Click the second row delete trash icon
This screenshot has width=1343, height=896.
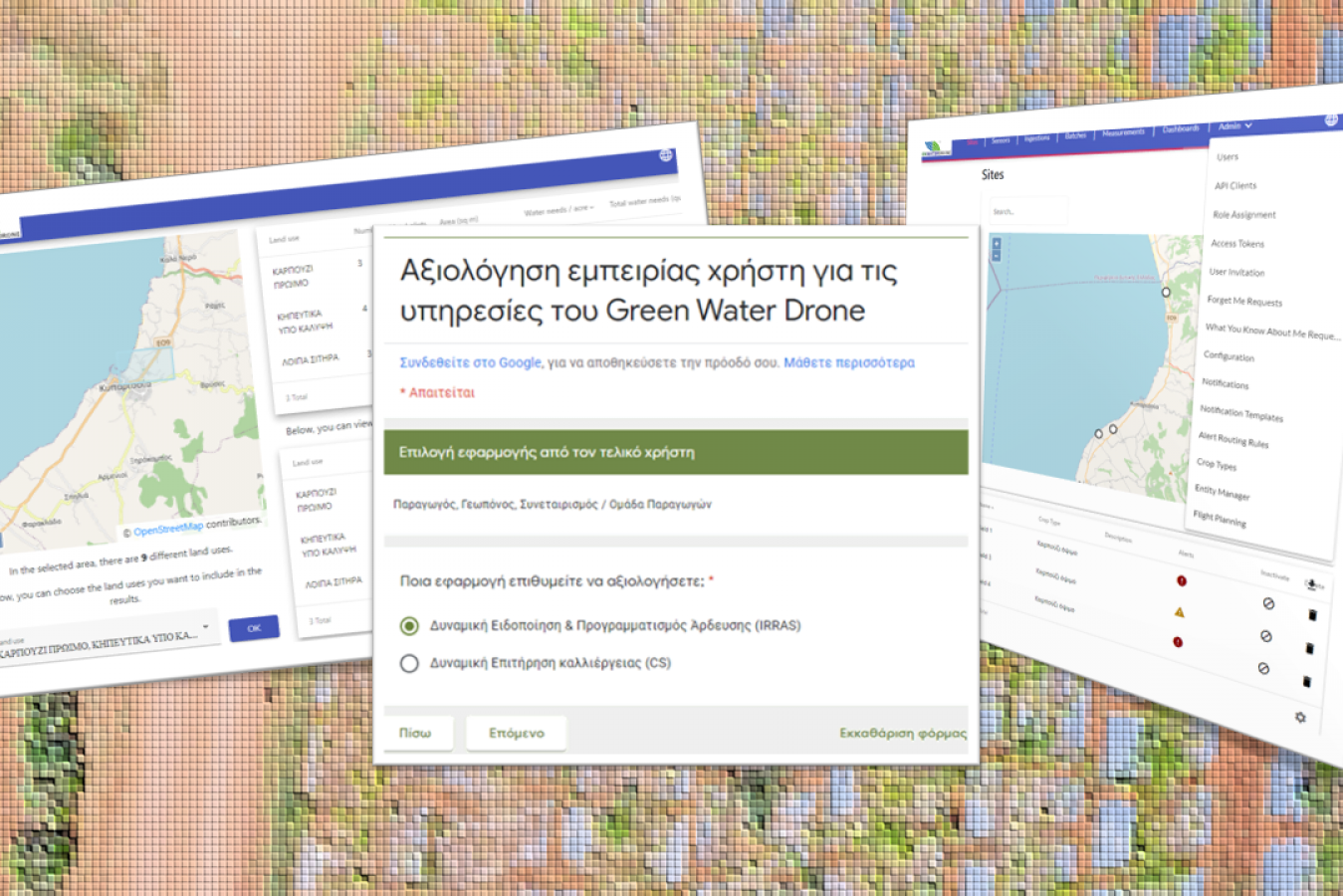click(x=1309, y=648)
